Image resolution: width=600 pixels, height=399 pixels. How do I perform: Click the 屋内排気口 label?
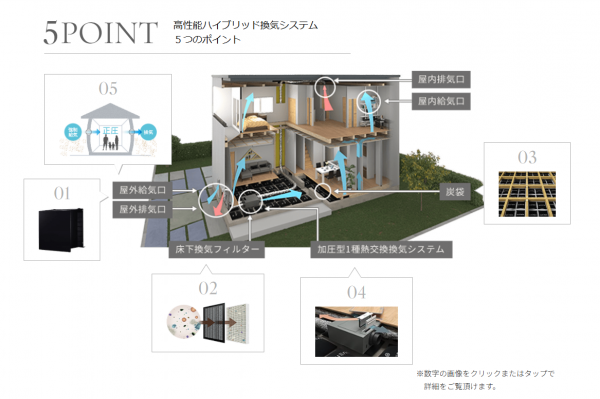coord(441,80)
